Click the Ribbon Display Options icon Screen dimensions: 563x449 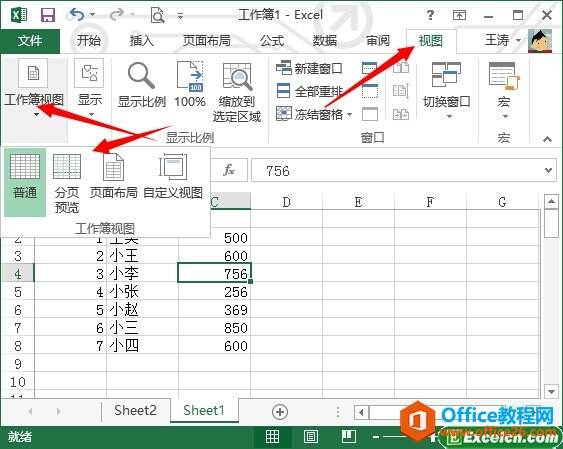(x=459, y=15)
